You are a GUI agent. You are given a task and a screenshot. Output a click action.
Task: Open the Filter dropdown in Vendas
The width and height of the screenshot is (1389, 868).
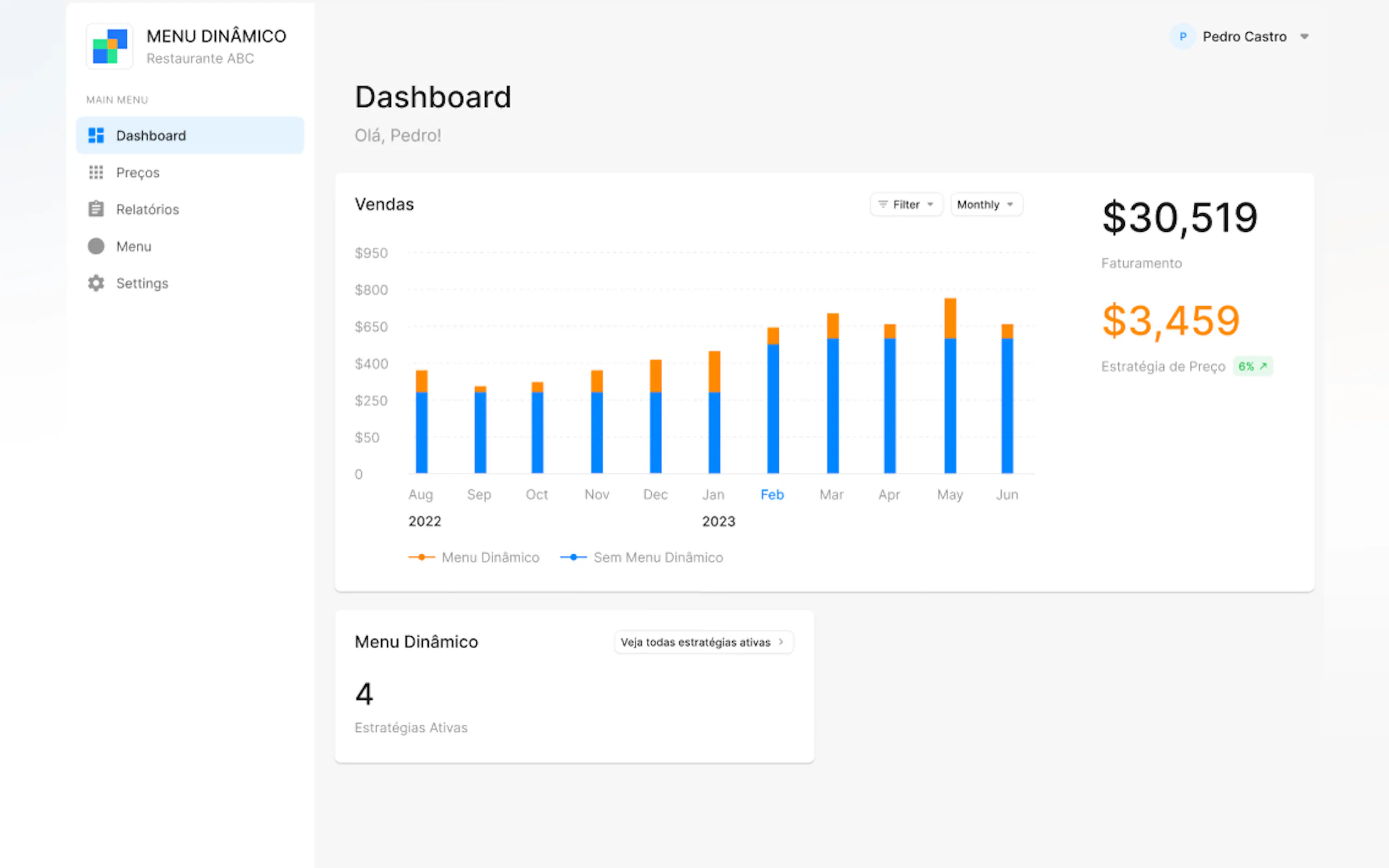pyautogui.click(x=906, y=205)
